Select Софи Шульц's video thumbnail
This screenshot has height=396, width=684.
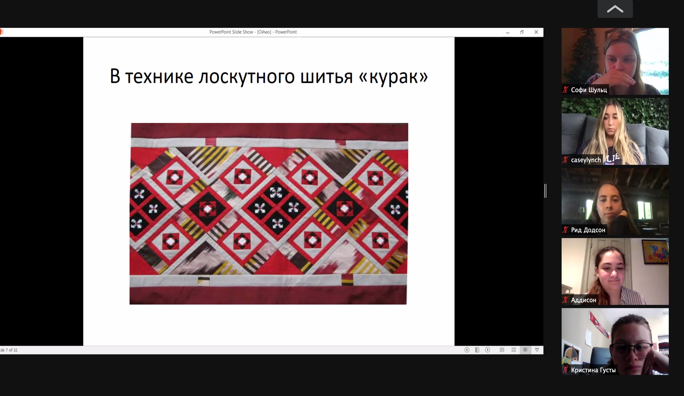pos(615,61)
